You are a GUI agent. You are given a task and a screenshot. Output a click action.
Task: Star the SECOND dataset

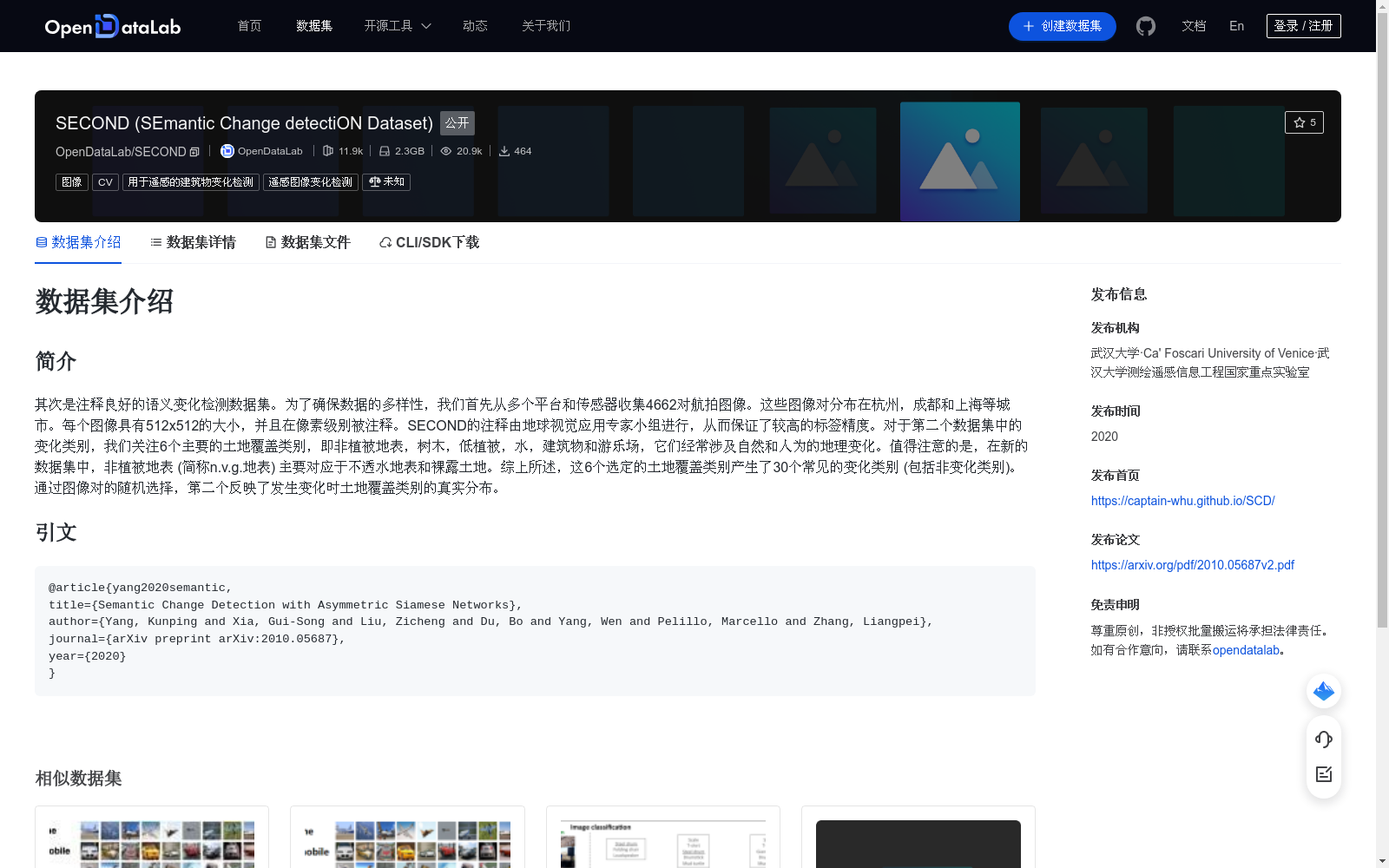tap(1304, 122)
